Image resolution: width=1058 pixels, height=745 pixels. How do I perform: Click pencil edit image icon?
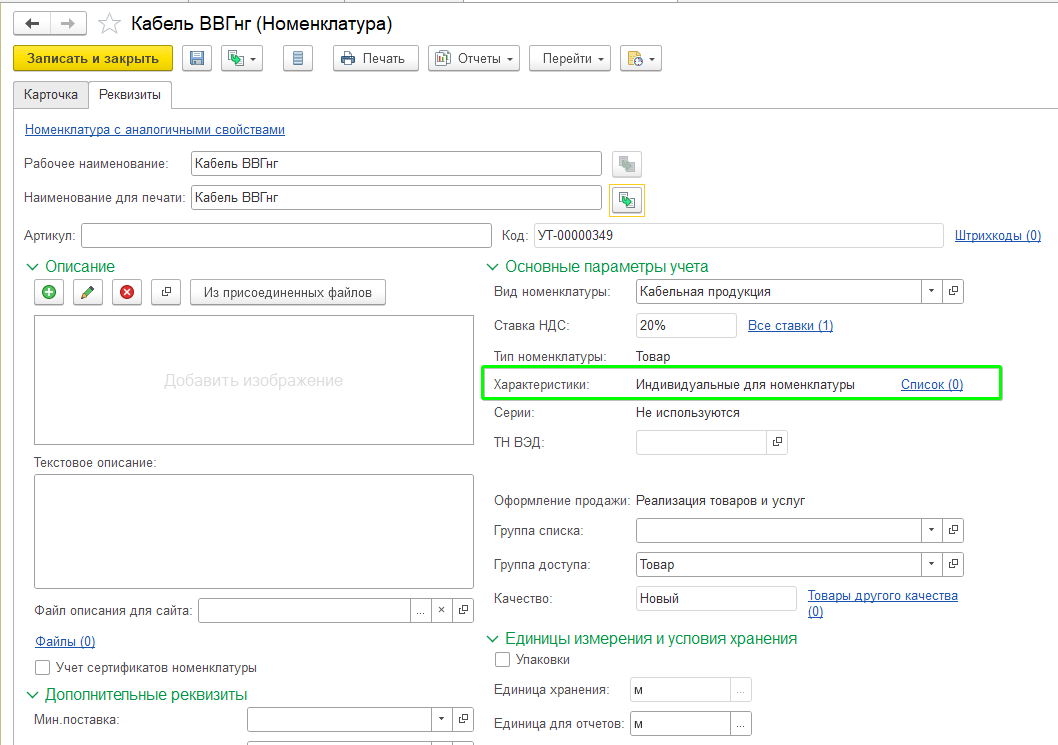coord(88,292)
